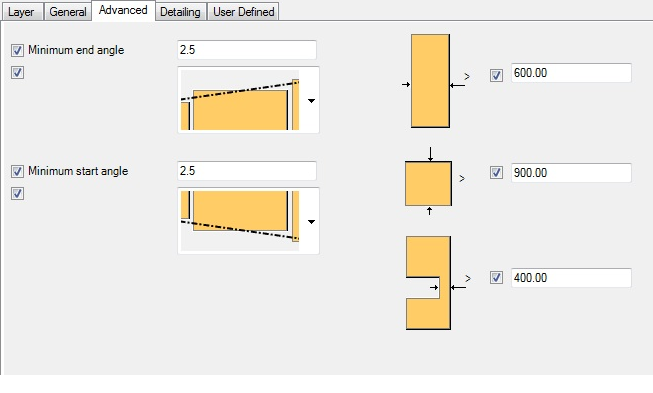Toggle checkbox below Minimum end angle
This screenshot has width=653, height=393.
17,72
